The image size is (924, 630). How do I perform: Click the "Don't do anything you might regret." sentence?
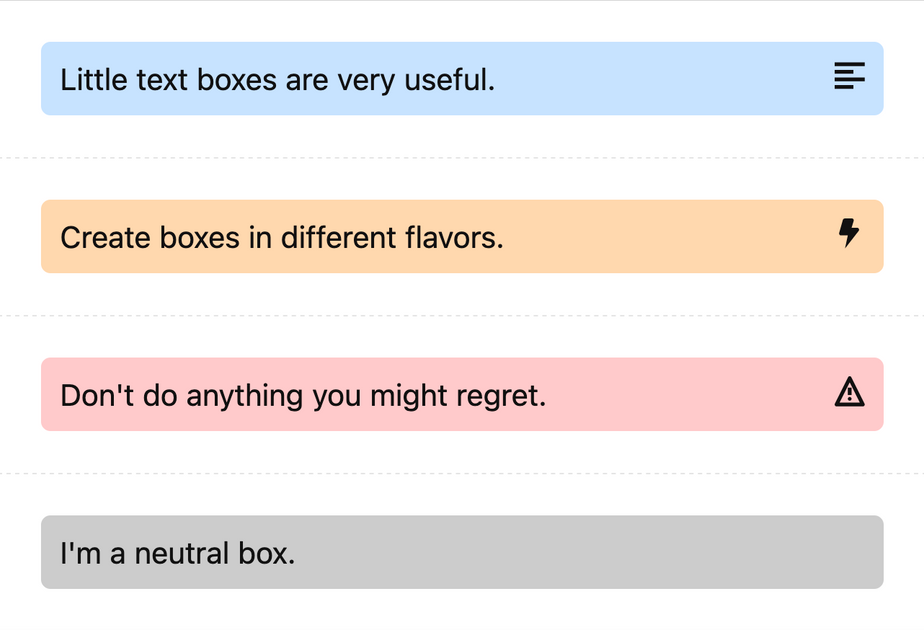coord(303,395)
